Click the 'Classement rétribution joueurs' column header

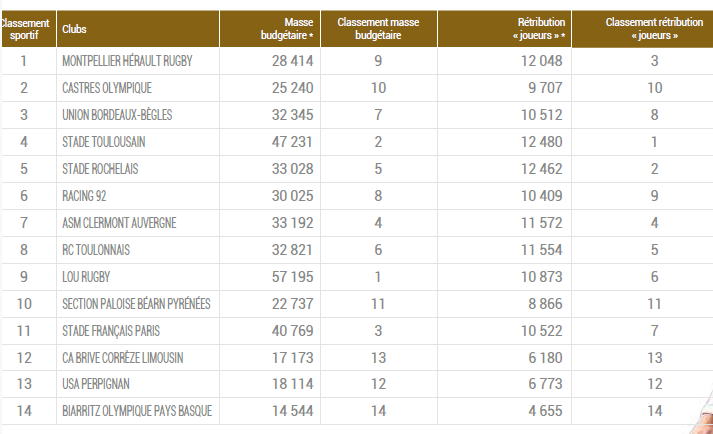pyautogui.click(x=655, y=29)
